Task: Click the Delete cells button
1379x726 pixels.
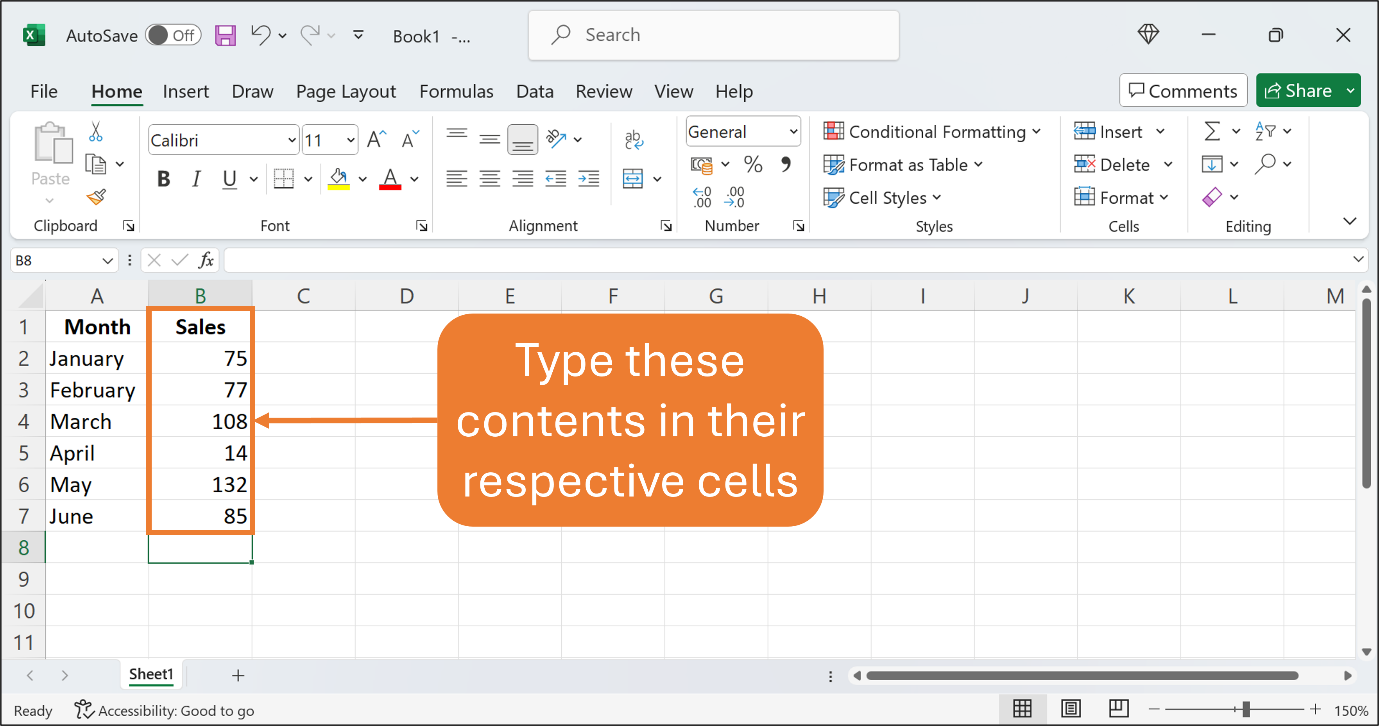Action: coord(1112,165)
